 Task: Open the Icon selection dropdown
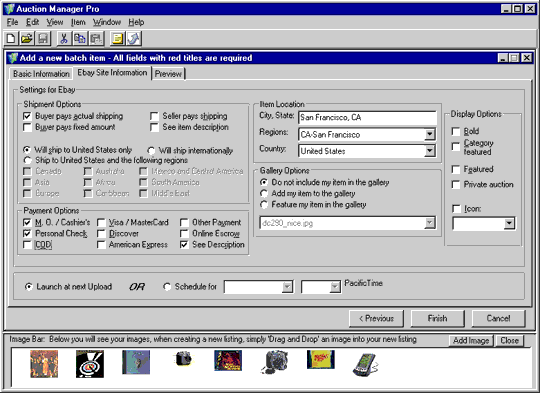click(509, 224)
